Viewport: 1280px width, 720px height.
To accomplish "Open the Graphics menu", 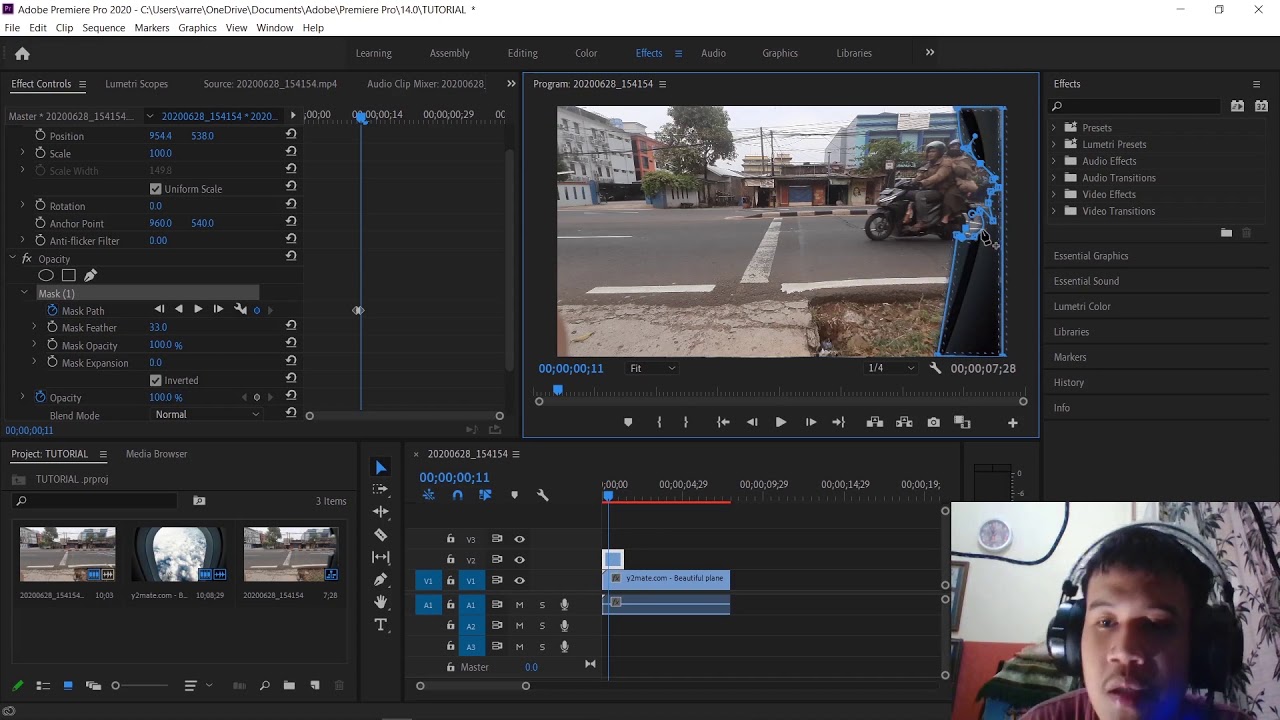I will click(x=197, y=28).
